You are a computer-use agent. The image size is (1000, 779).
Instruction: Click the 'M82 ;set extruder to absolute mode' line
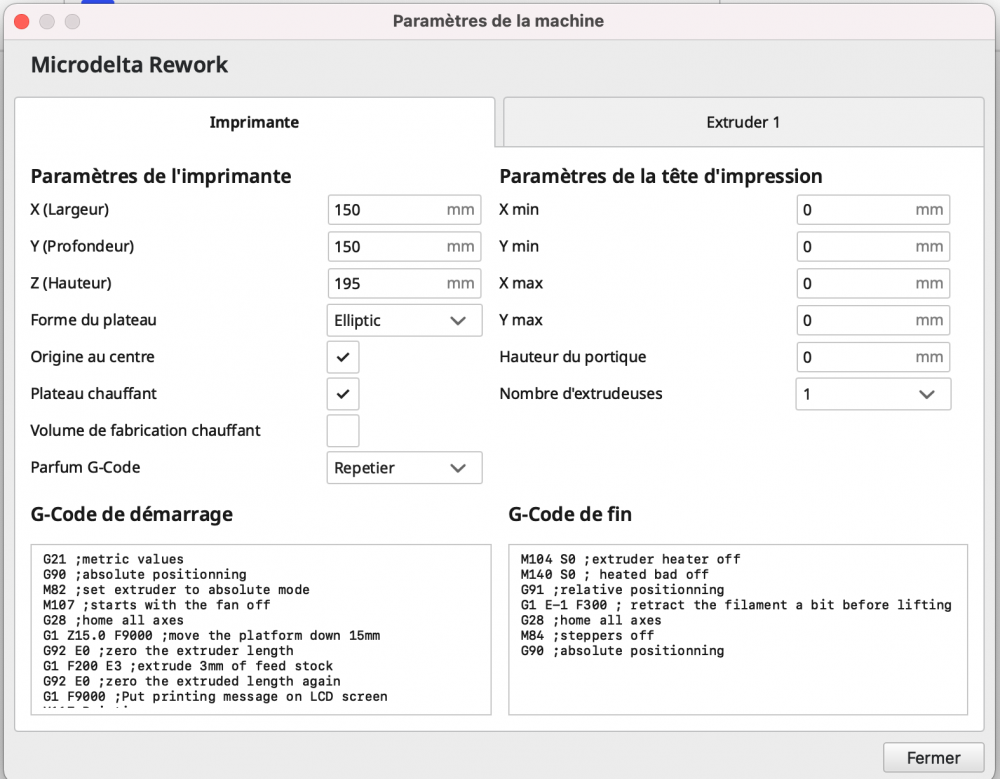coord(176,590)
